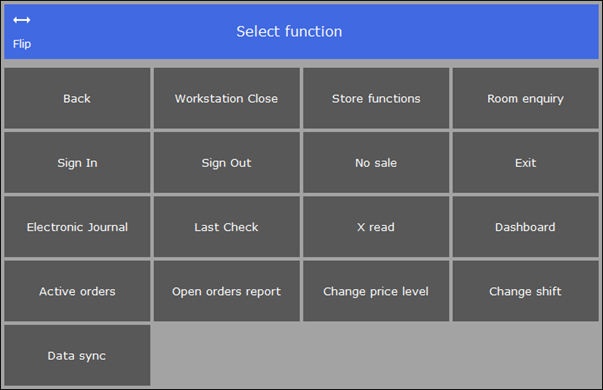Tap the Sign Out button
Viewport: 603px width, 390px height.
tap(227, 163)
